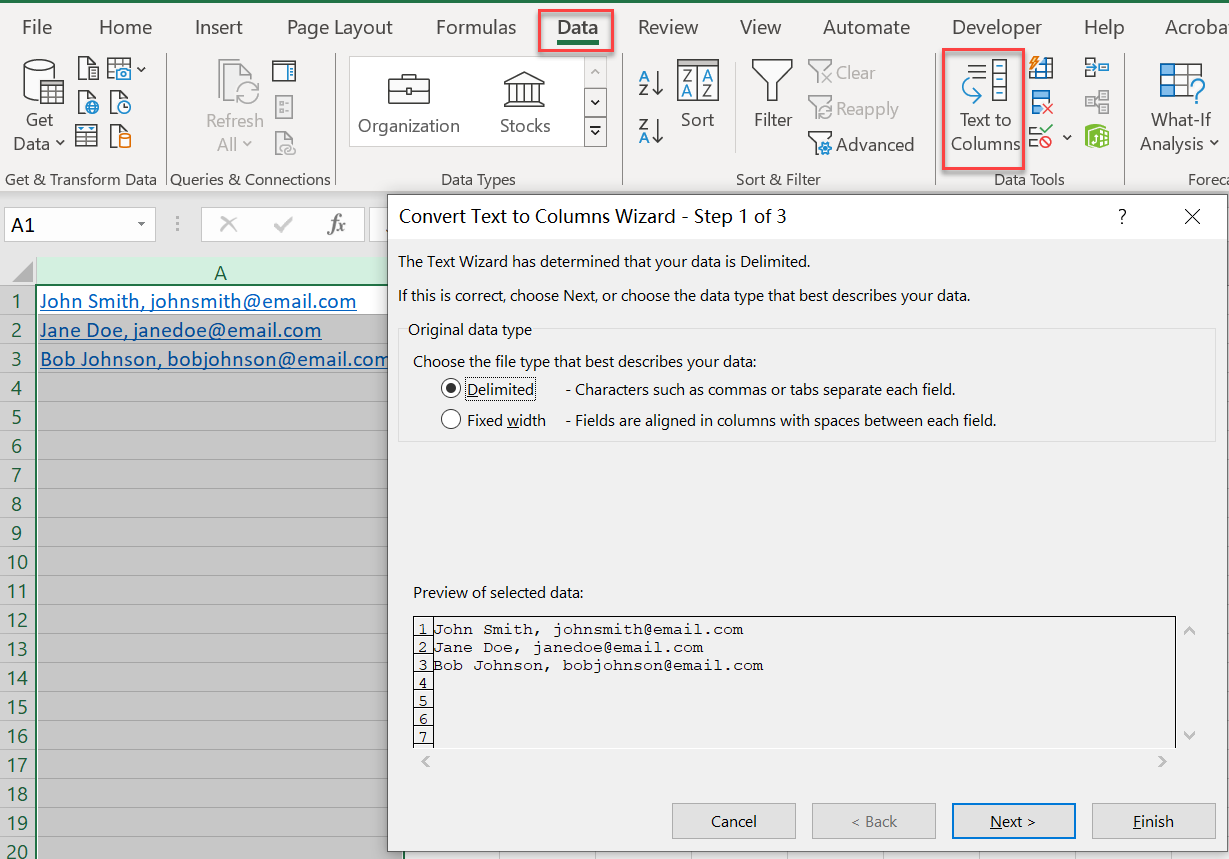Image resolution: width=1229 pixels, height=859 pixels.
Task: Click cell with Jane Doe email
Action: click(211, 330)
